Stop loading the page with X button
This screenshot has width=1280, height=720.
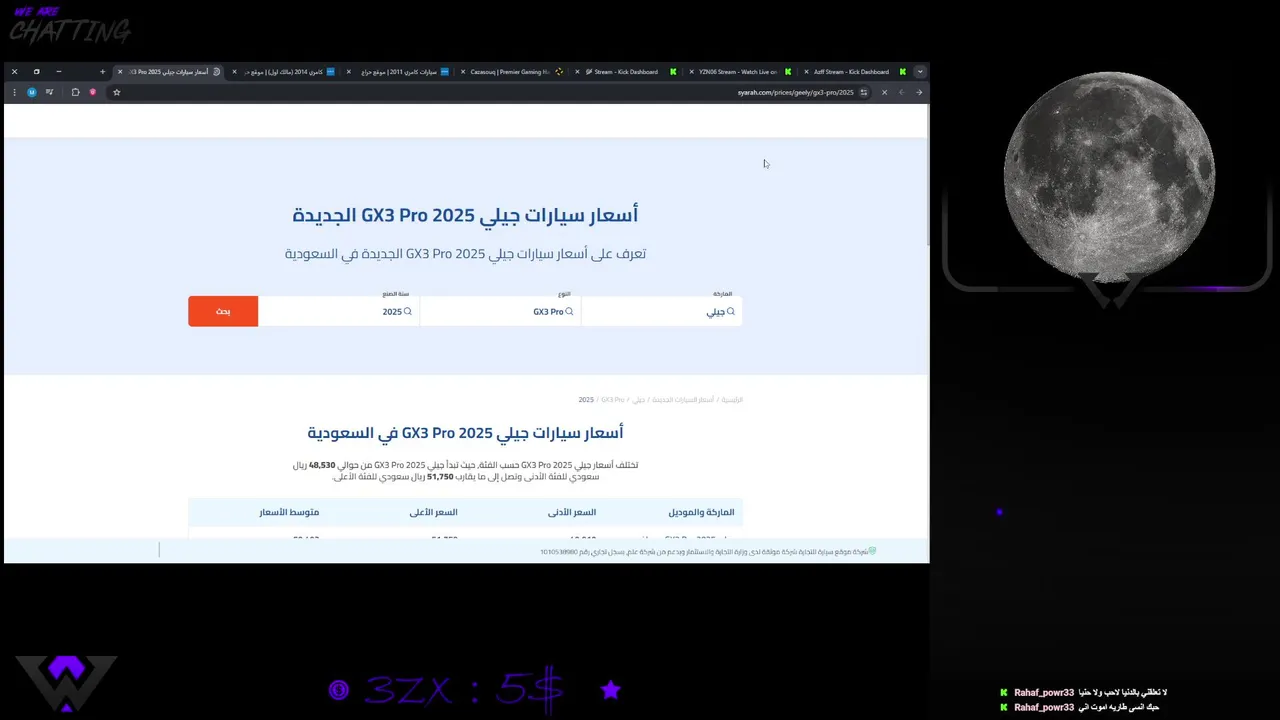point(884,92)
